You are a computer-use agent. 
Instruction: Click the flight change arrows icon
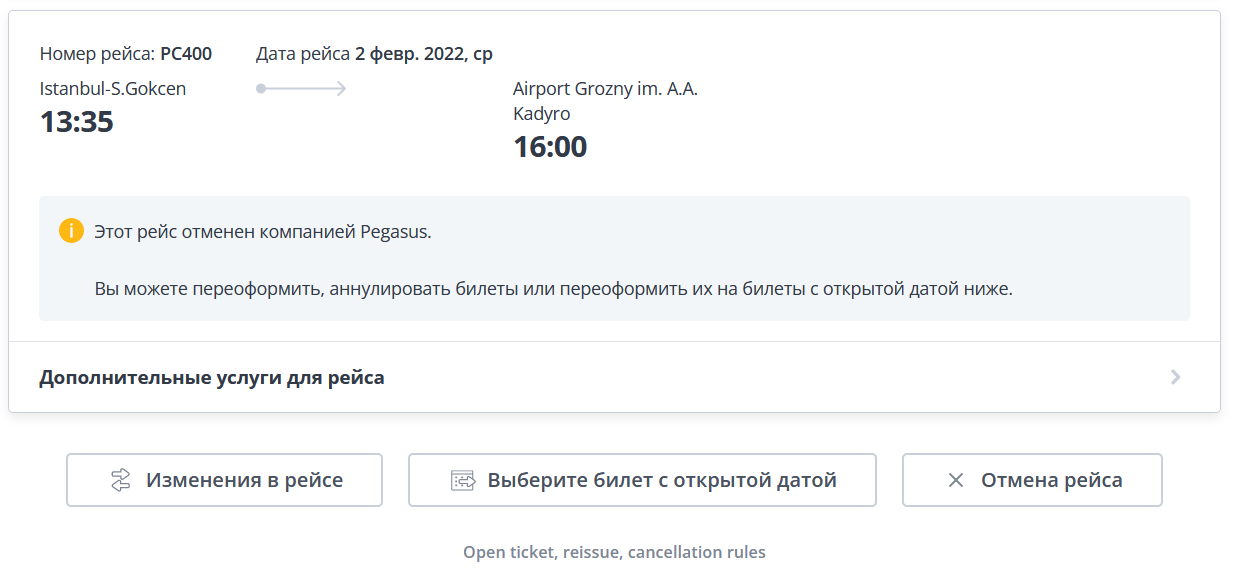coord(120,480)
